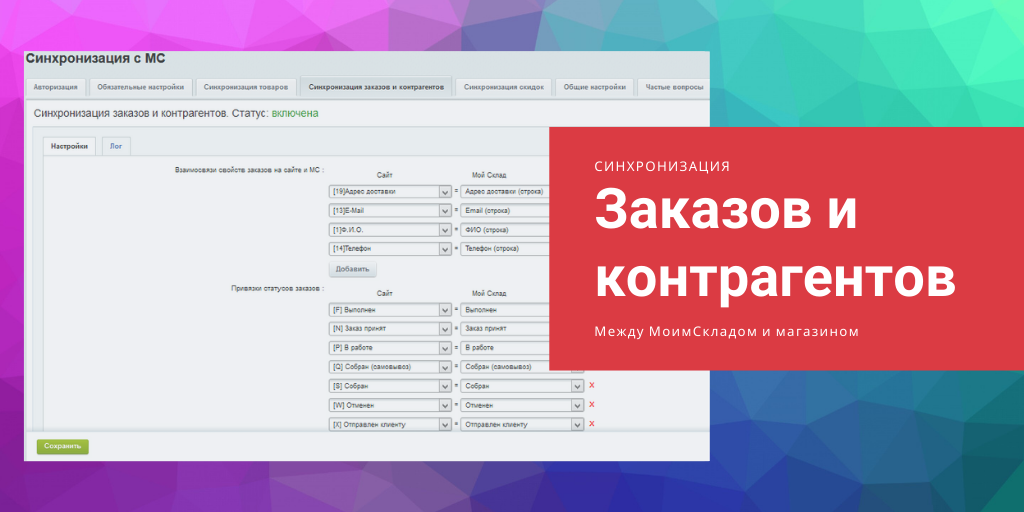This screenshot has width=1024, height=512.
Task: Open Частые вопросы tab
Action: tap(673, 87)
